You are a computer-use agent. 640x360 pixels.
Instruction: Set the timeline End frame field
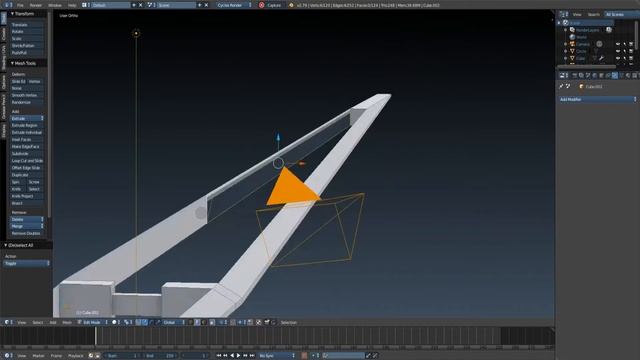[161, 356]
